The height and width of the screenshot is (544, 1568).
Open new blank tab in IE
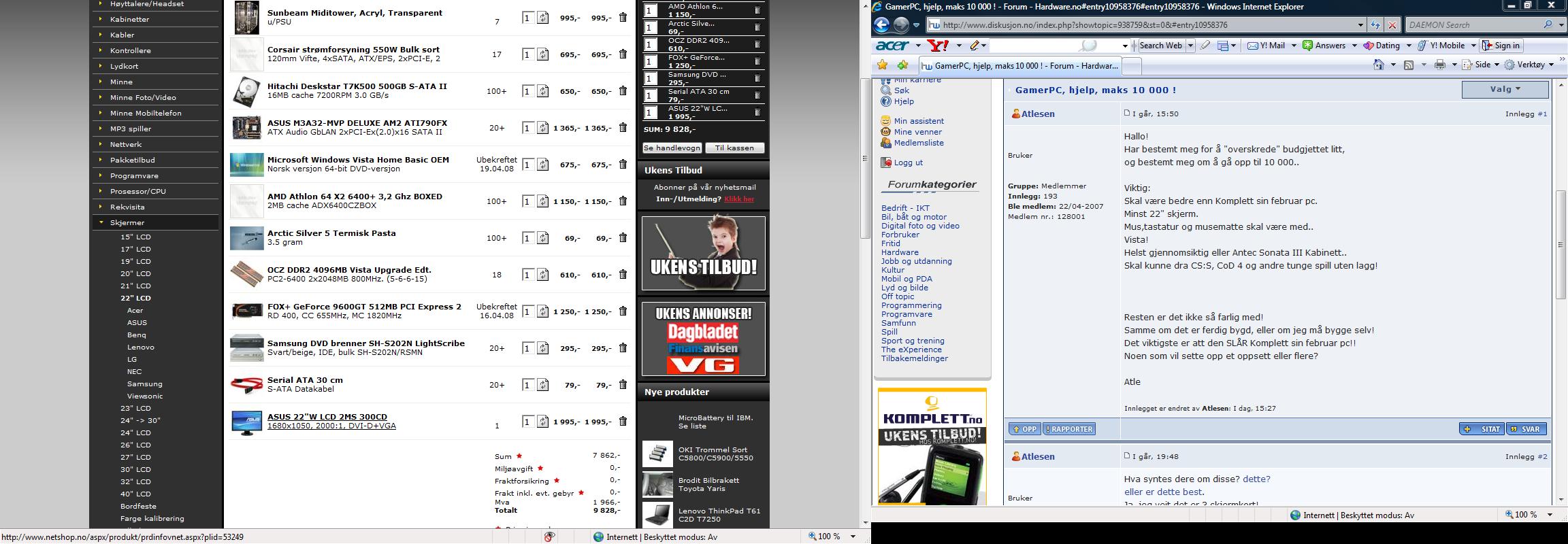coord(1130,66)
